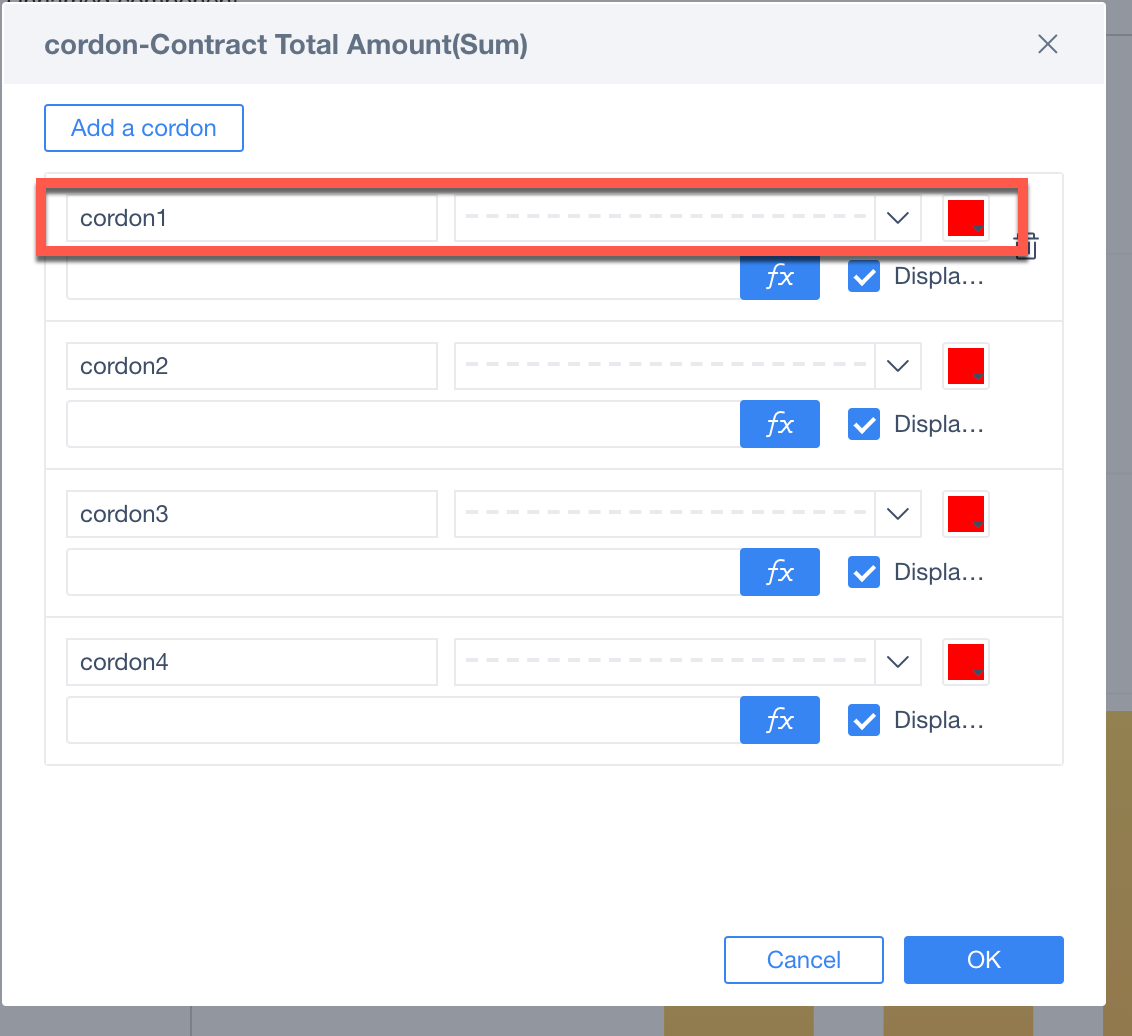
Task: Click the Add a cordon button
Action: (144, 128)
